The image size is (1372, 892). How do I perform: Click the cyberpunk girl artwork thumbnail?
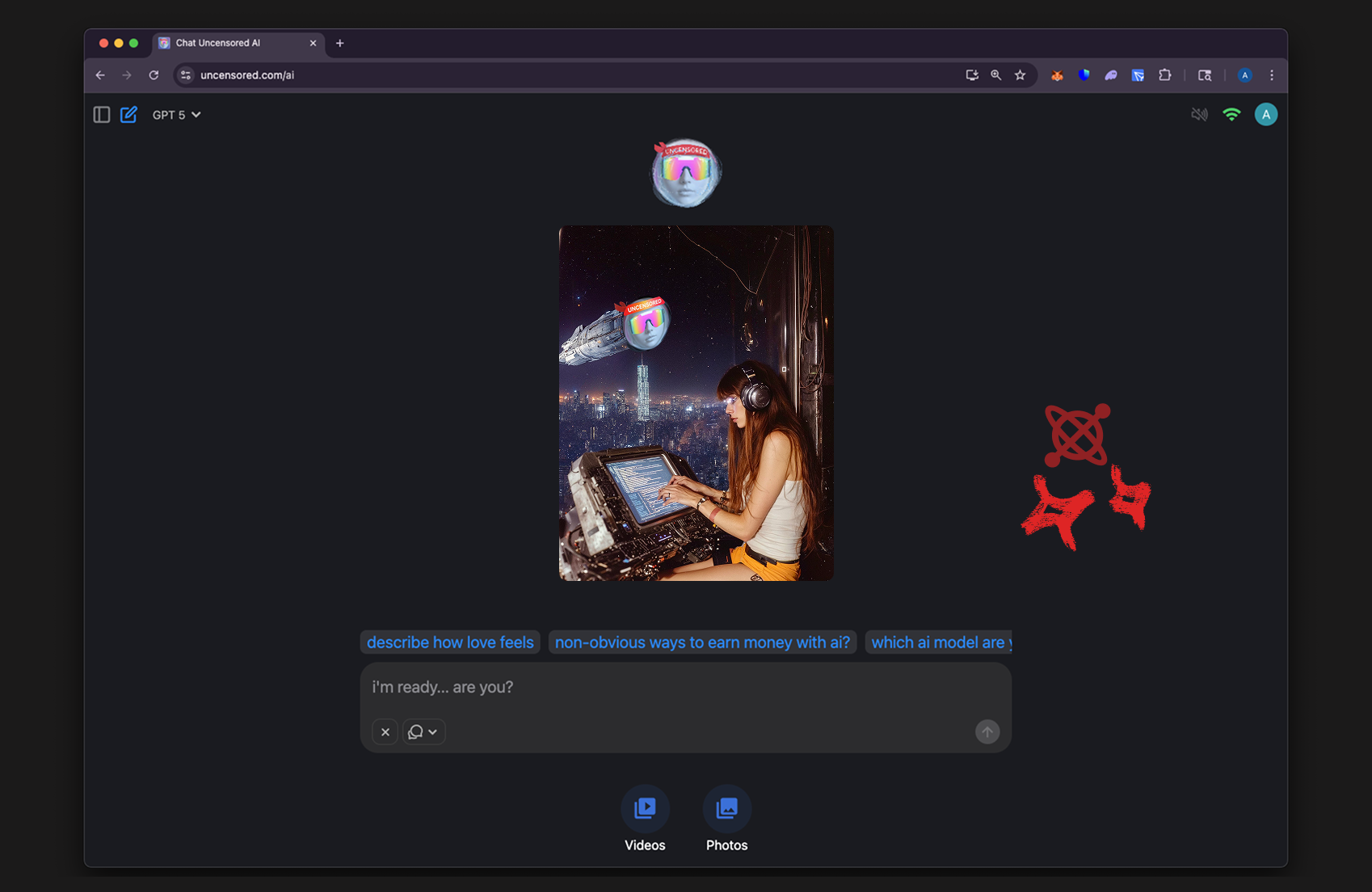click(x=696, y=403)
